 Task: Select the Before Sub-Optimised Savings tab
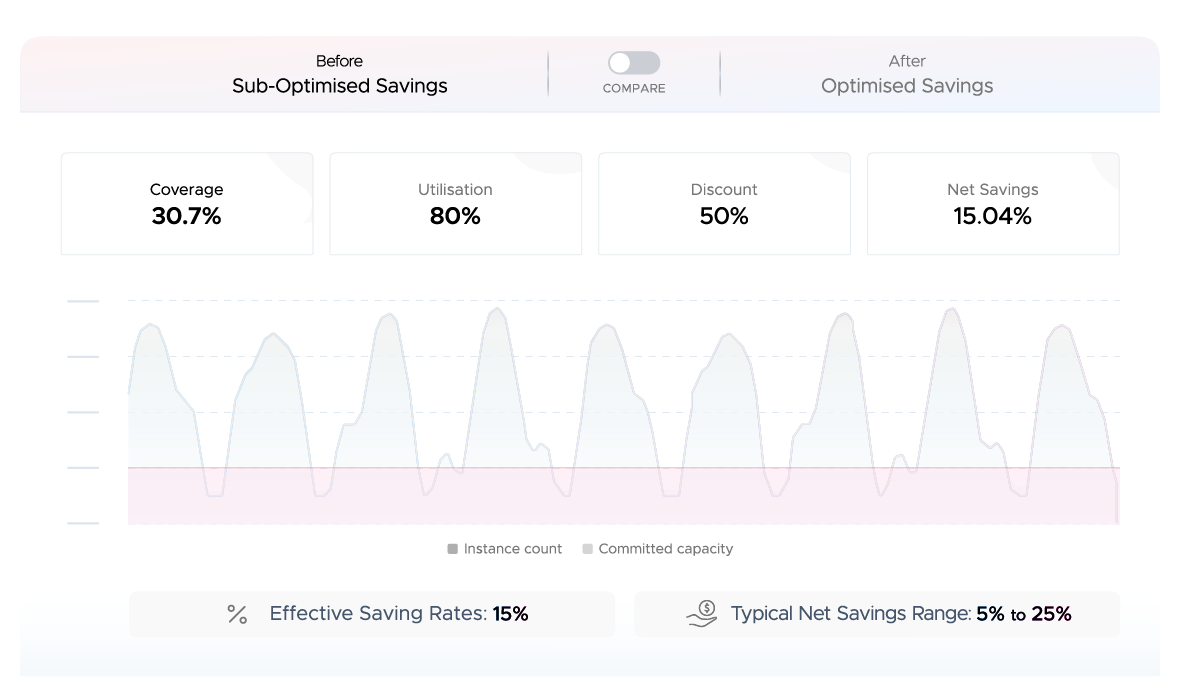click(x=339, y=75)
